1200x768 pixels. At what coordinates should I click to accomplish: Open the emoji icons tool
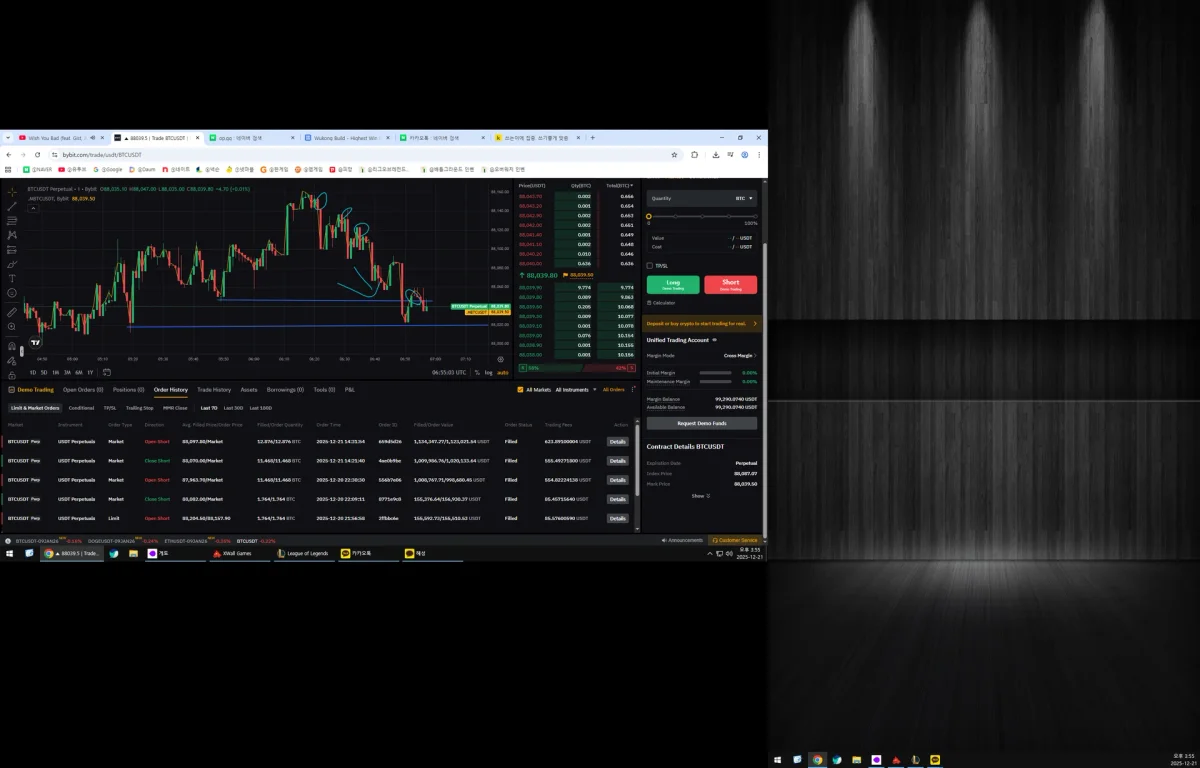(12, 293)
